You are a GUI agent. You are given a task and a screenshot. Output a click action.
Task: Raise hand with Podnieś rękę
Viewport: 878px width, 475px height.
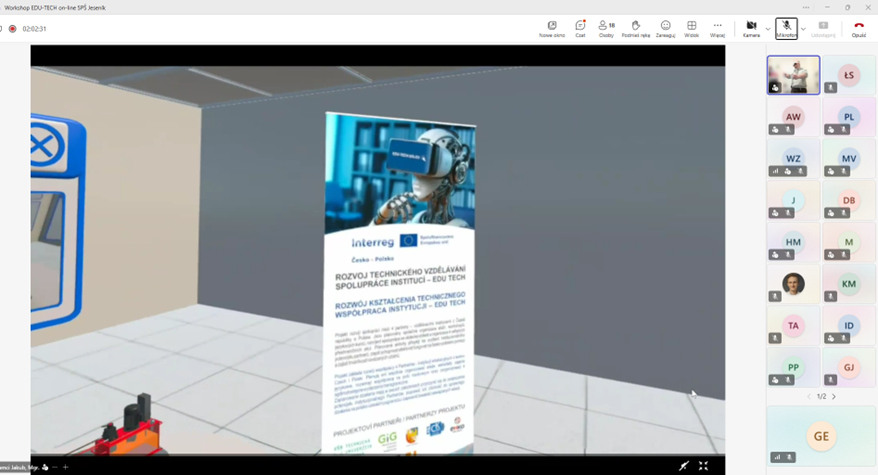tap(635, 28)
